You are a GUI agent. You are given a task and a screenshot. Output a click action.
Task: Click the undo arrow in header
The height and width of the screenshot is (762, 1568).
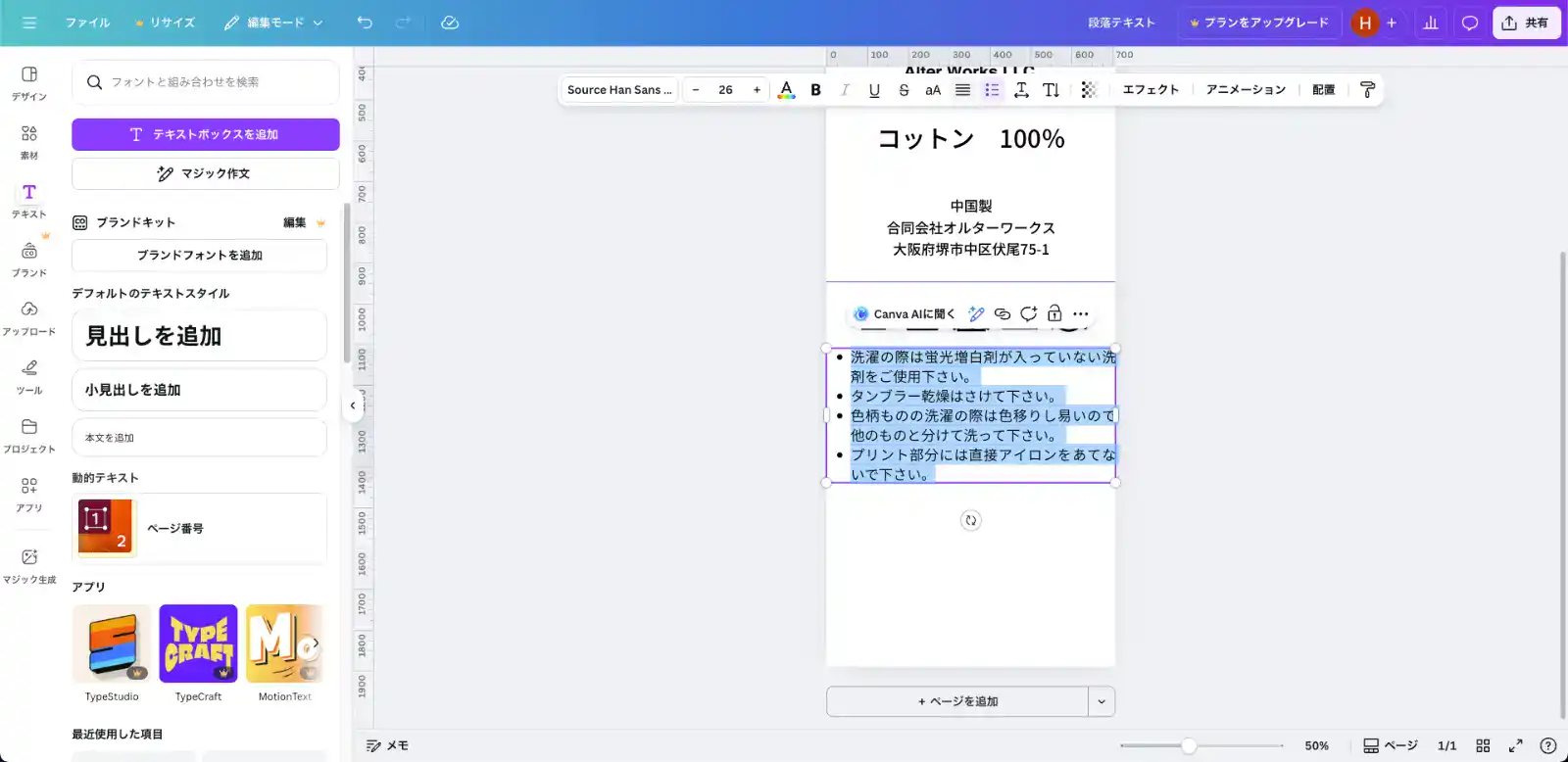pos(365,23)
